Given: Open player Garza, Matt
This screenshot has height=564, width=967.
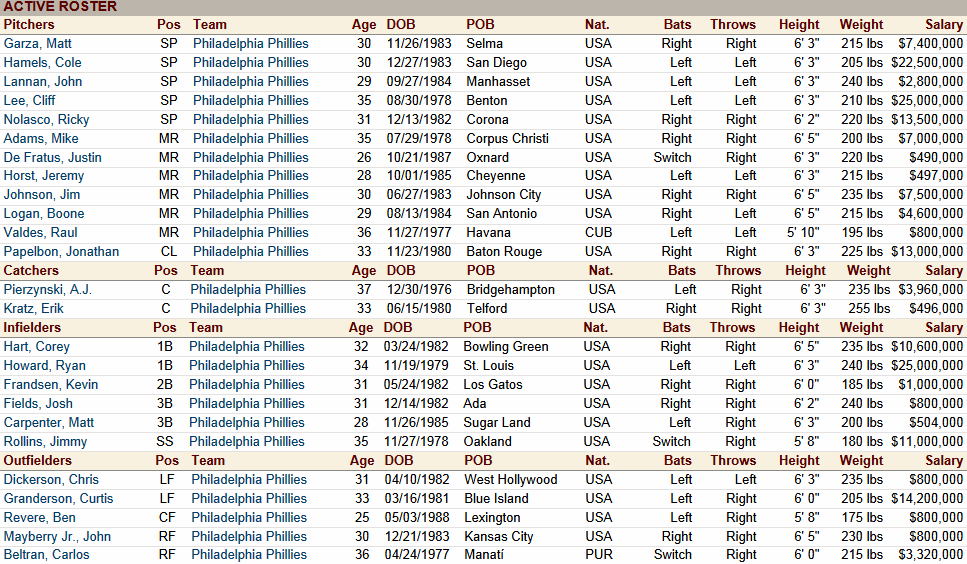Looking at the screenshot, I should click(x=38, y=44).
